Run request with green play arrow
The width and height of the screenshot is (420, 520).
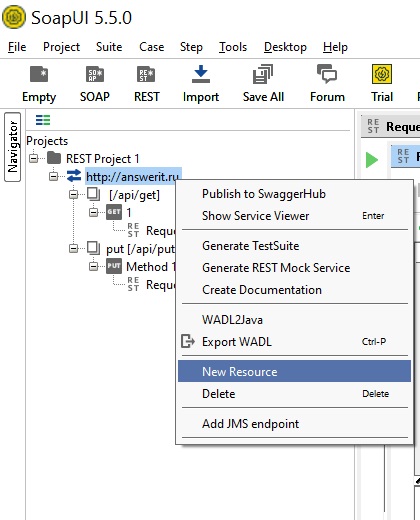point(372,160)
